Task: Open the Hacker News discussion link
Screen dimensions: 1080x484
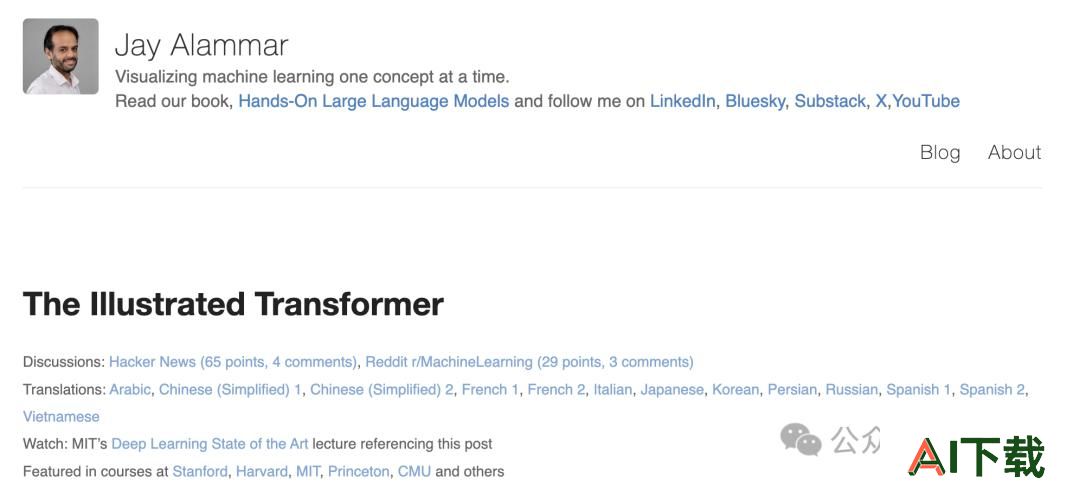Action: coord(233,362)
